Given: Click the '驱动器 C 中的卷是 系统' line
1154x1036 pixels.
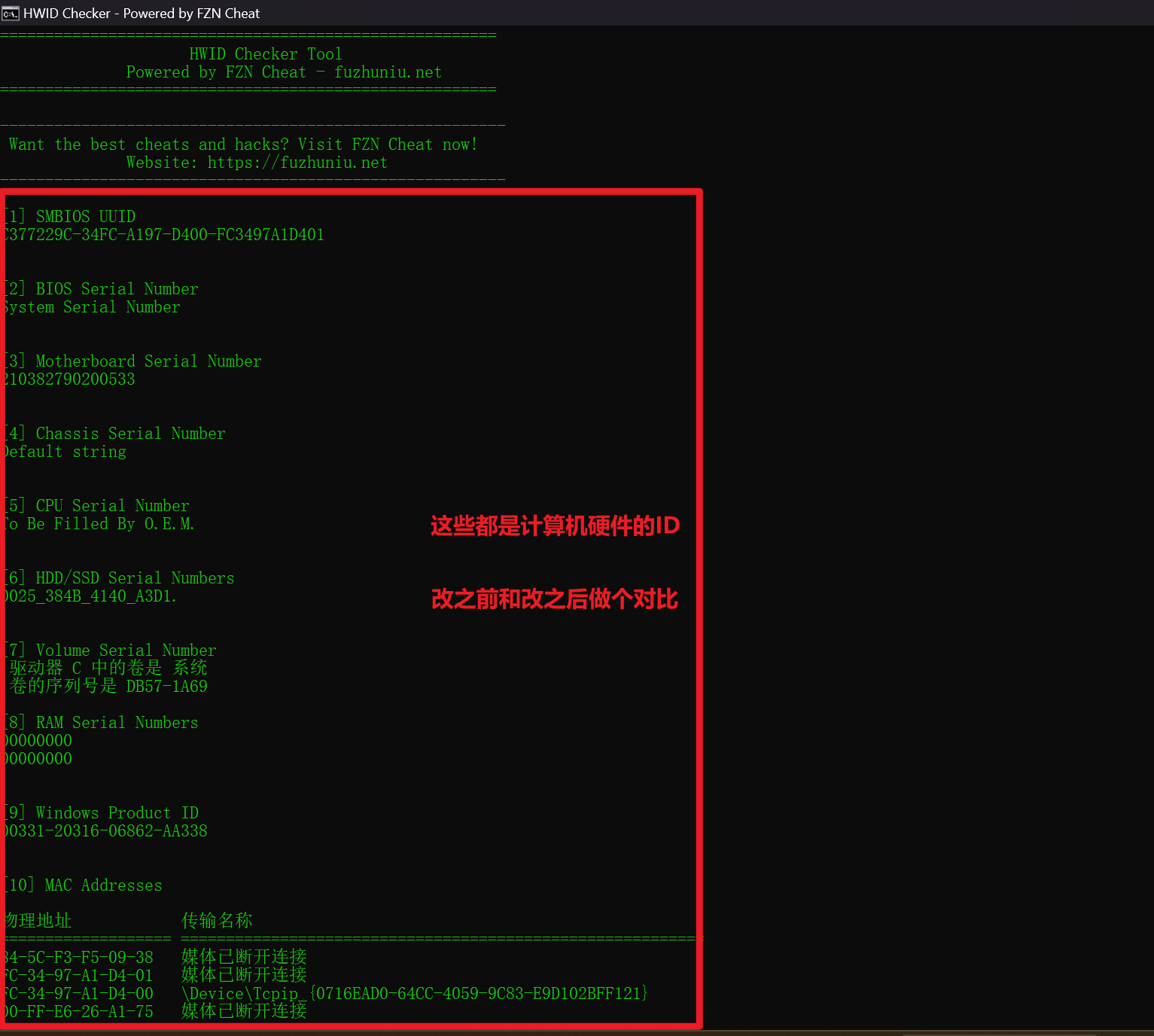Looking at the screenshot, I should (108, 669).
